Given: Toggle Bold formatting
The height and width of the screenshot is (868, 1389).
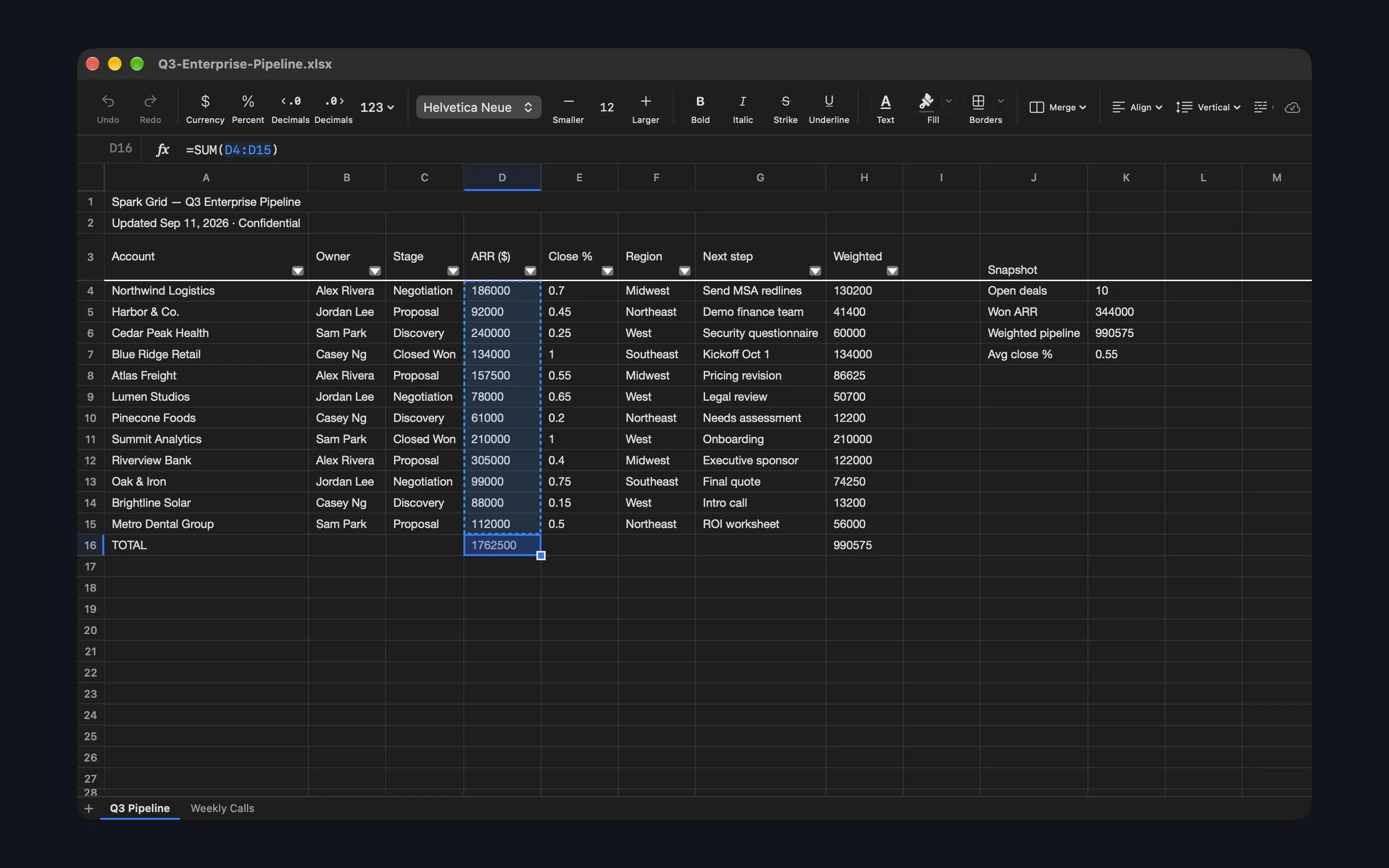Looking at the screenshot, I should (700, 108).
